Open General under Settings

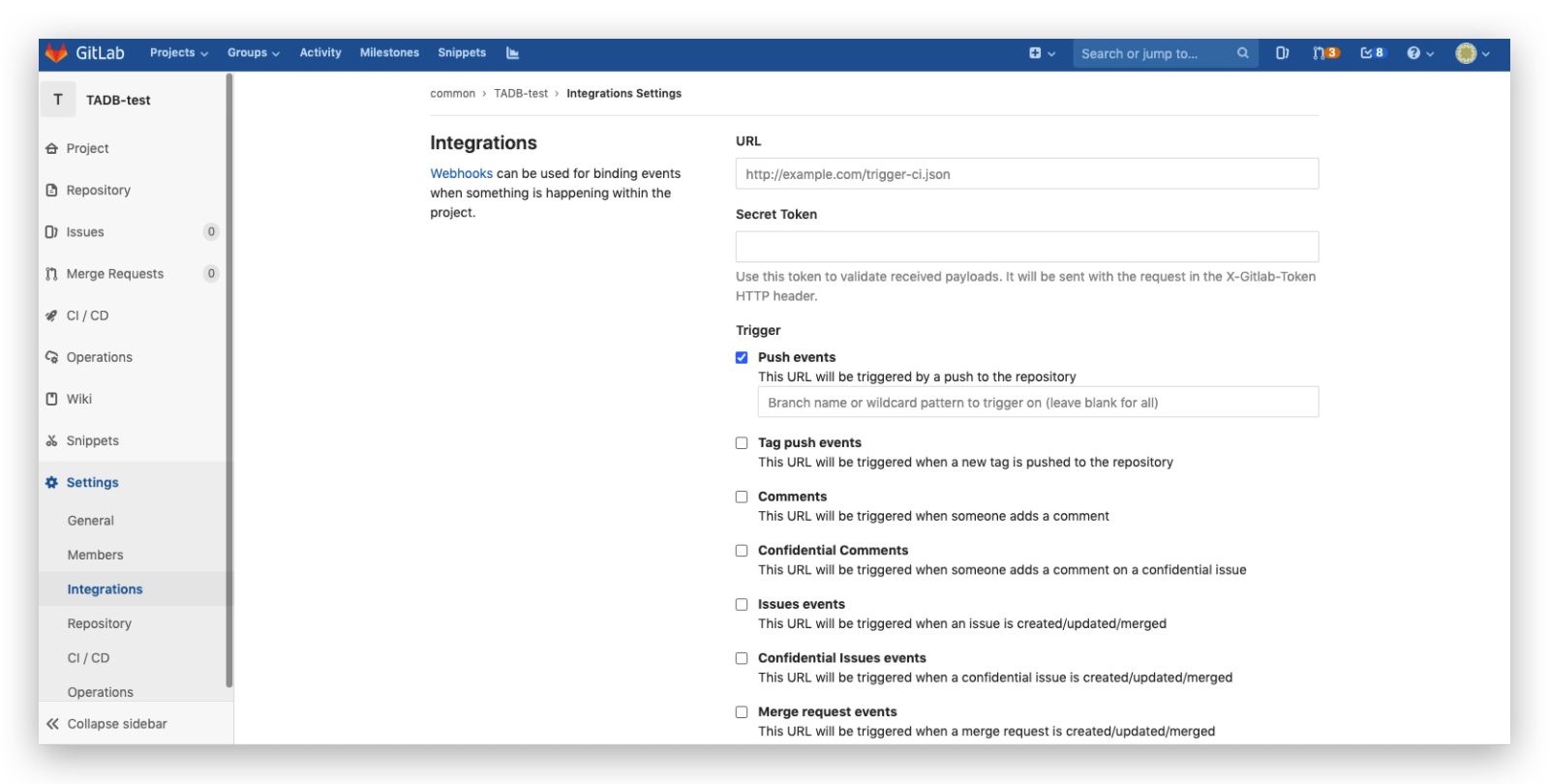[91, 521]
